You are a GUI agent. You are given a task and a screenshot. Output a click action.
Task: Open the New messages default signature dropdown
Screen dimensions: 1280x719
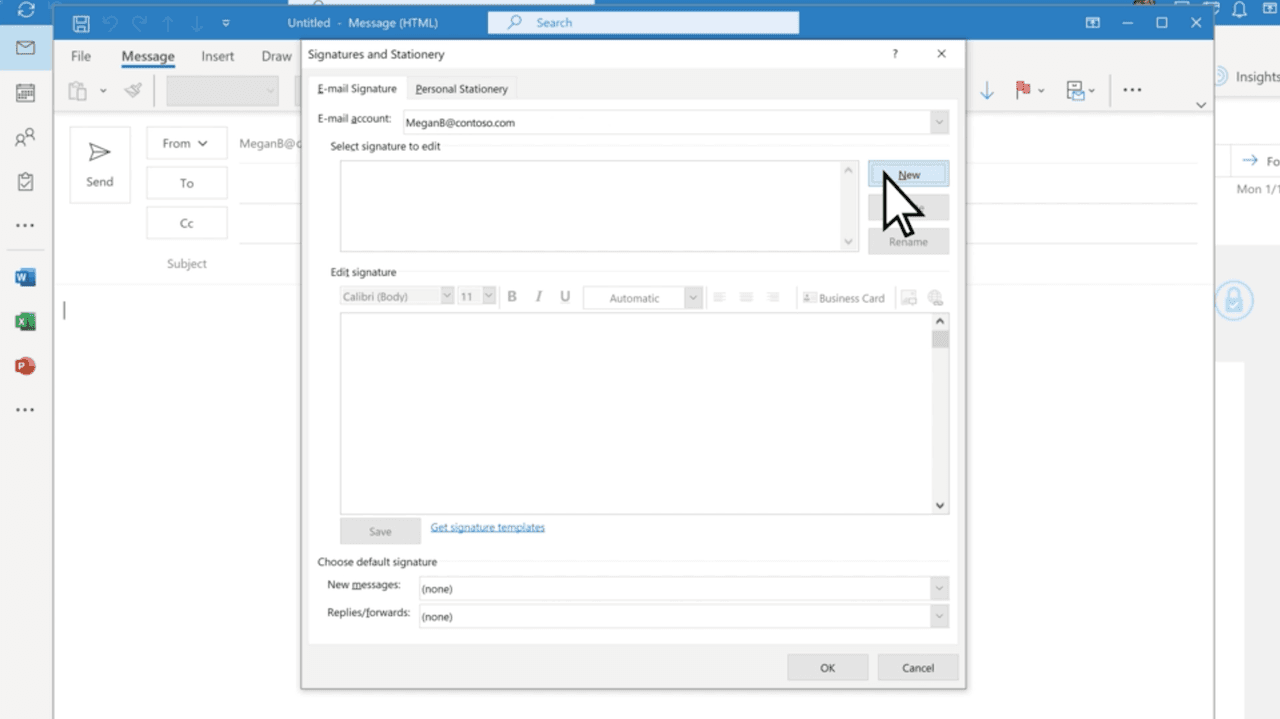coord(938,588)
